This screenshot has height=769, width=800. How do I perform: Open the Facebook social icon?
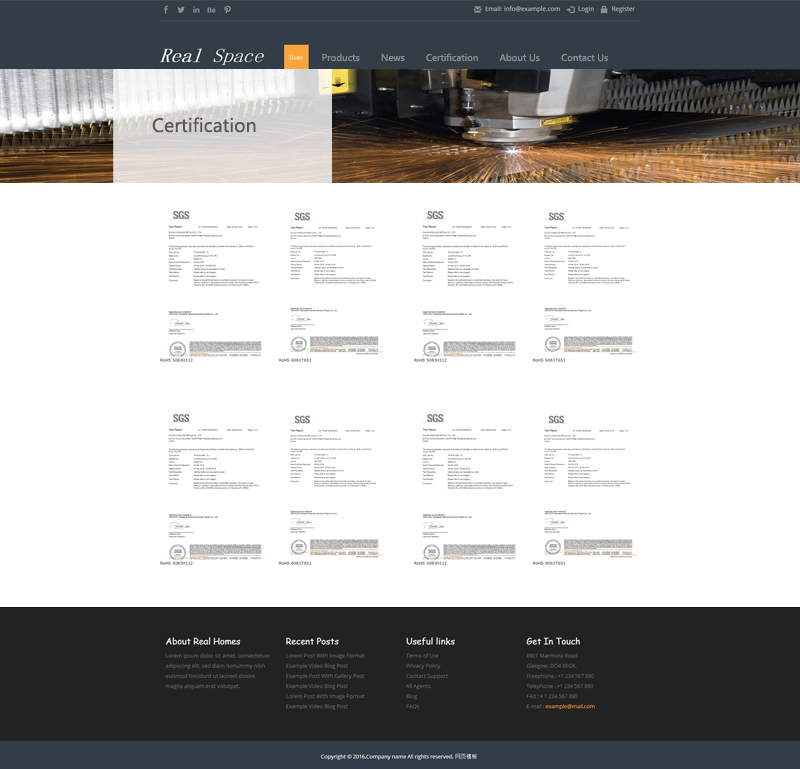click(166, 10)
